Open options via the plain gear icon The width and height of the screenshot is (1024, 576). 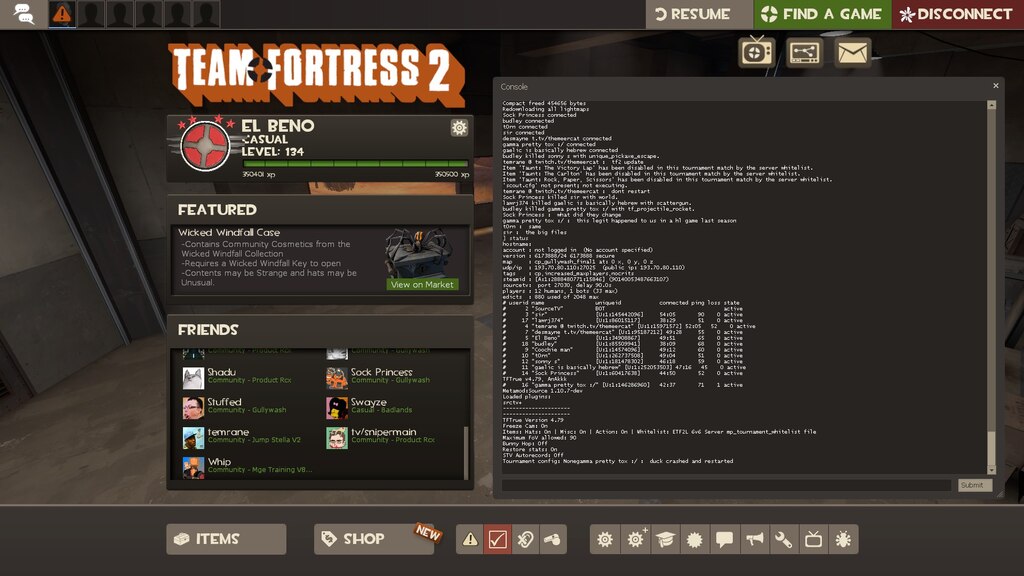tap(605, 539)
